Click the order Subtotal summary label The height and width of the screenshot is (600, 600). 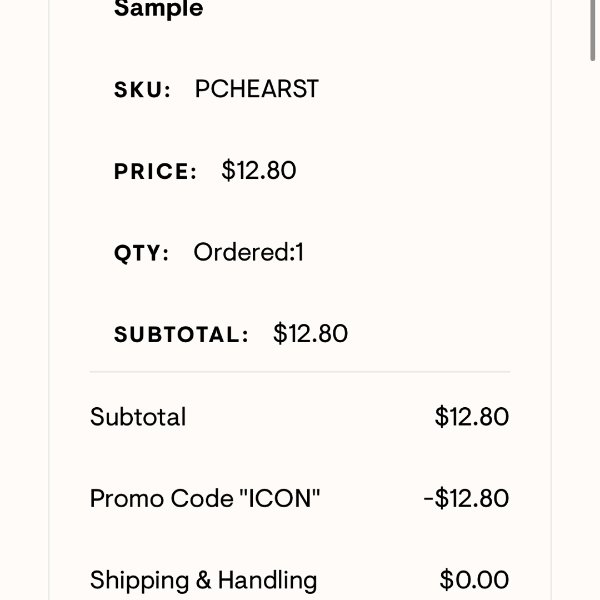138,417
